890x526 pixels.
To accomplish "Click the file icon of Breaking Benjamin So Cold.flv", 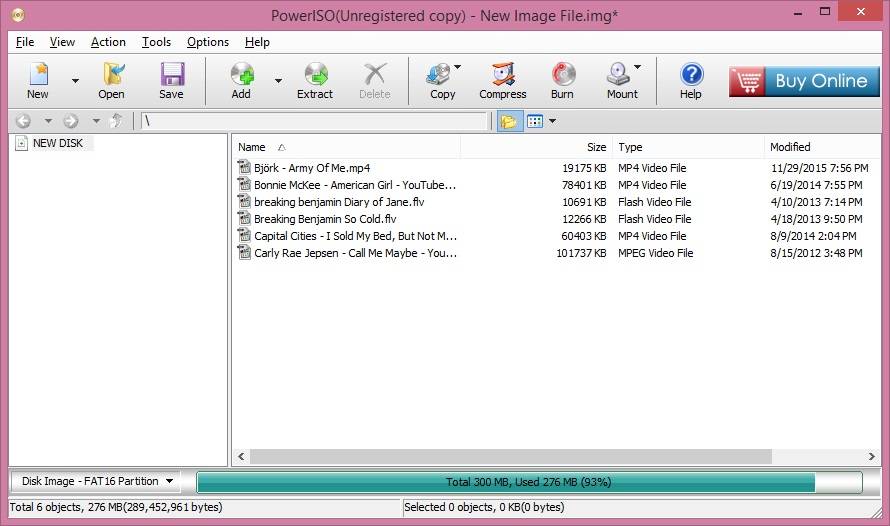I will click(244, 218).
